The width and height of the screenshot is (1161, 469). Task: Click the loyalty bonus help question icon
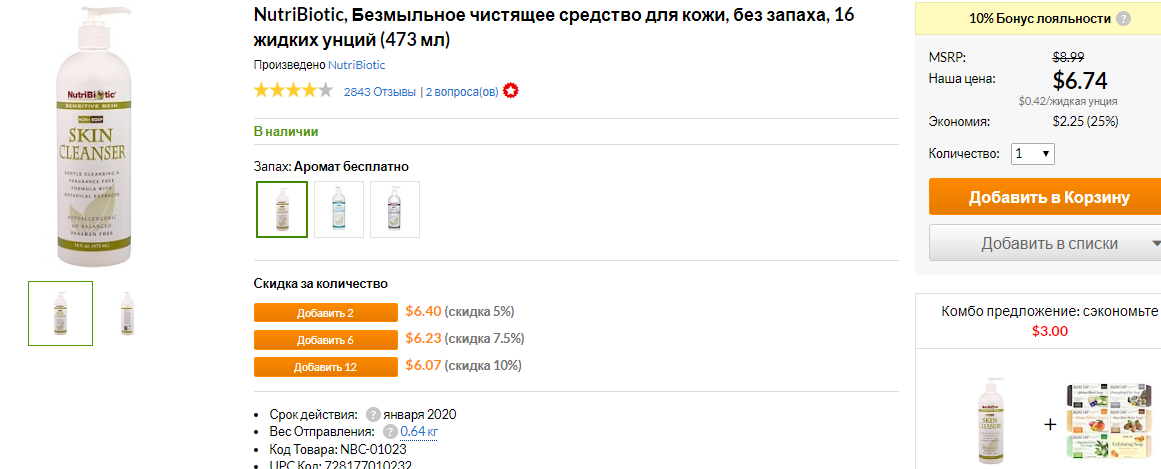tap(1123, 19)
